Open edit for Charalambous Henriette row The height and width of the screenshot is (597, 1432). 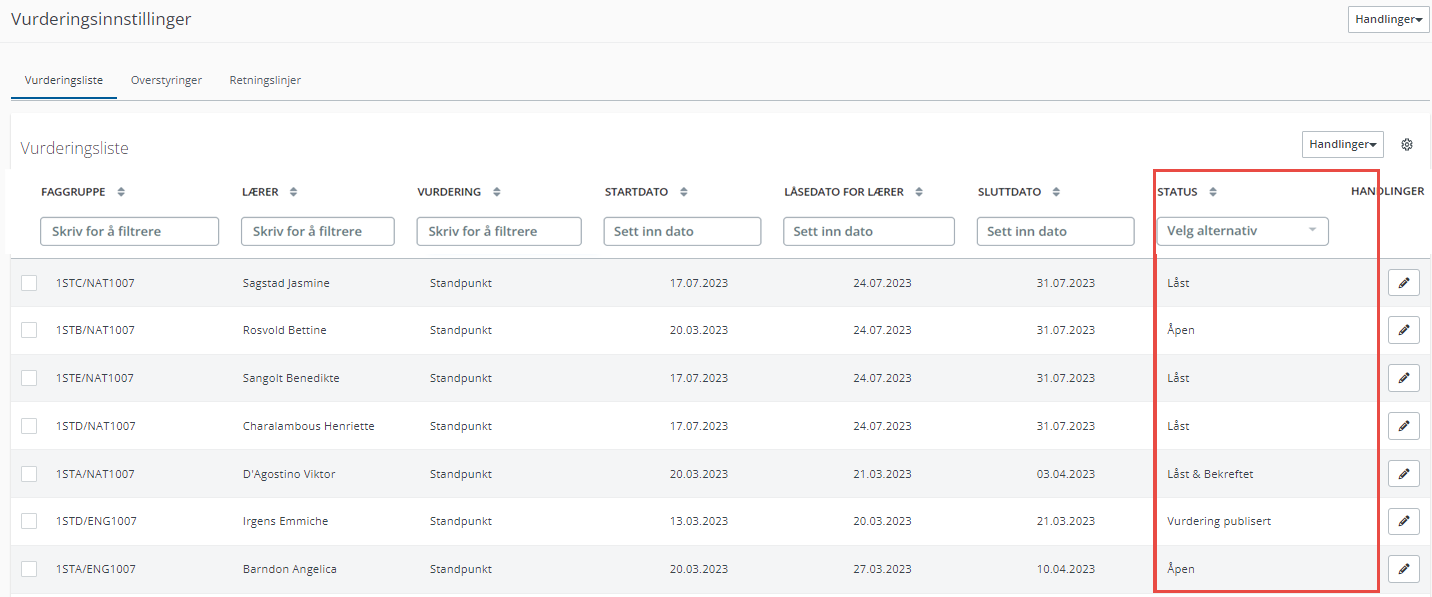point(1404,426)
